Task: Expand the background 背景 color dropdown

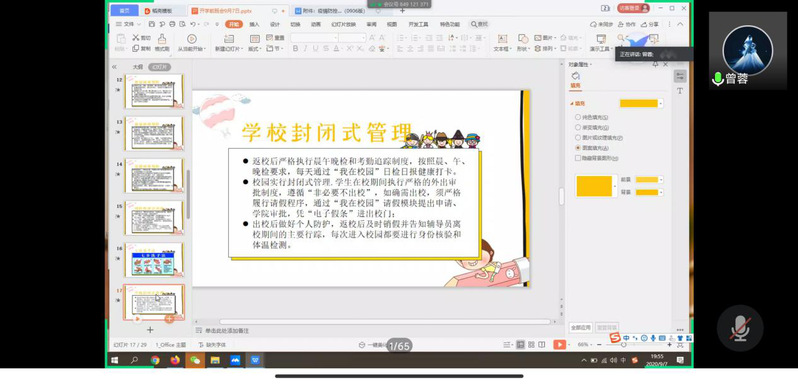Action: click(x=661, y=192)
